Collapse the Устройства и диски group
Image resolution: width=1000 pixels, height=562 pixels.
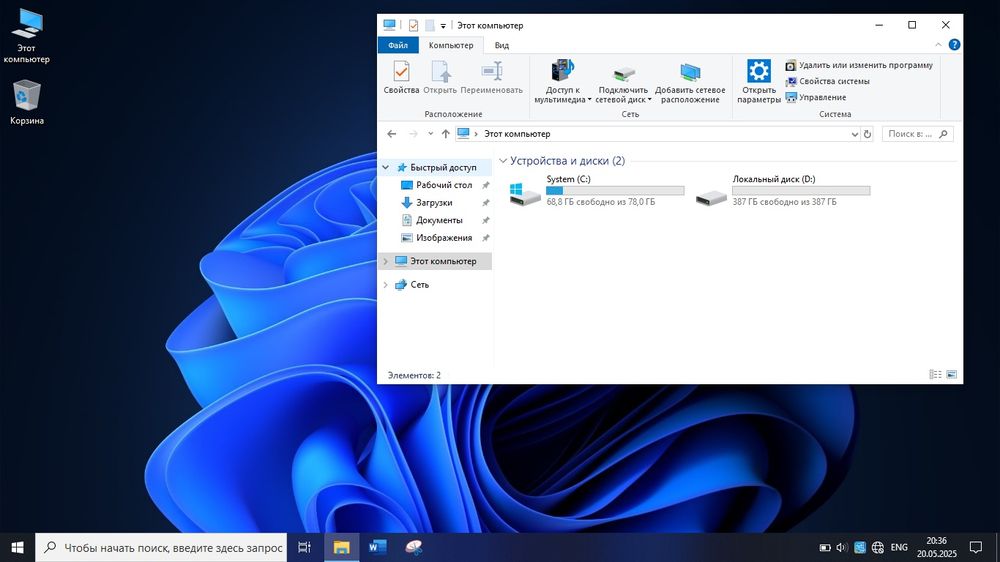[502, 161]
